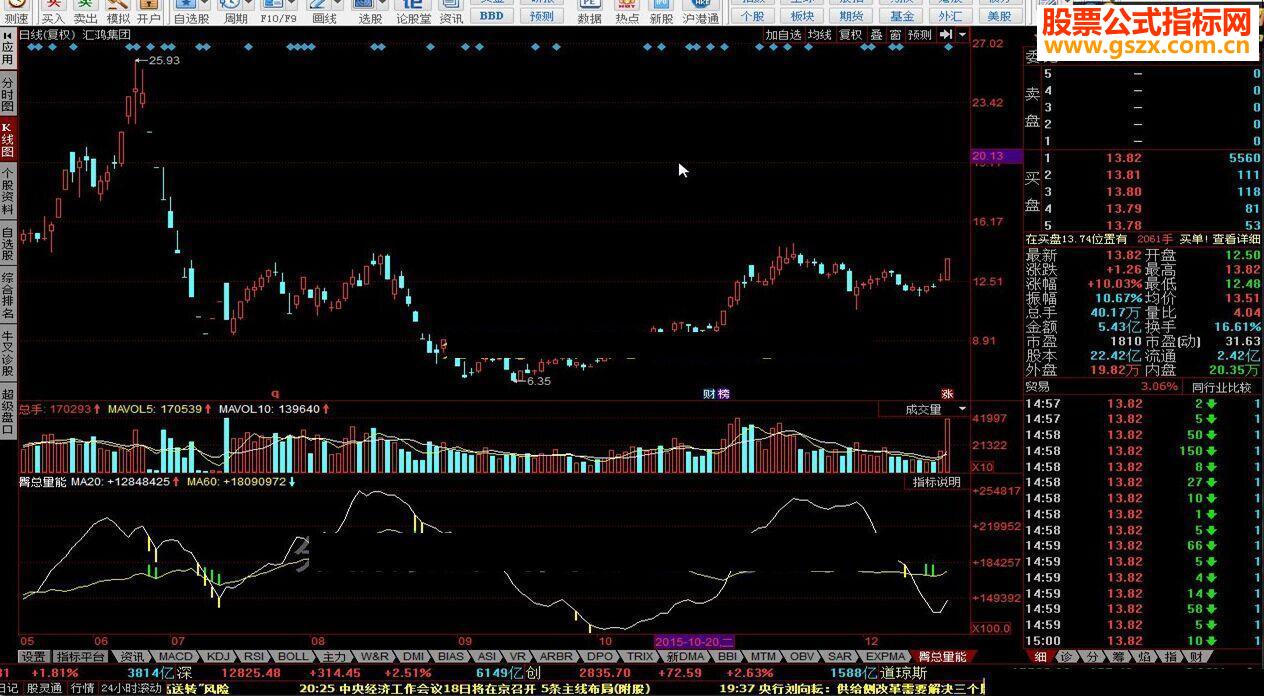This screenshot has width=1264, height=696.
Task: Open 沪港通 connect icon
Action: coord(701,12)
